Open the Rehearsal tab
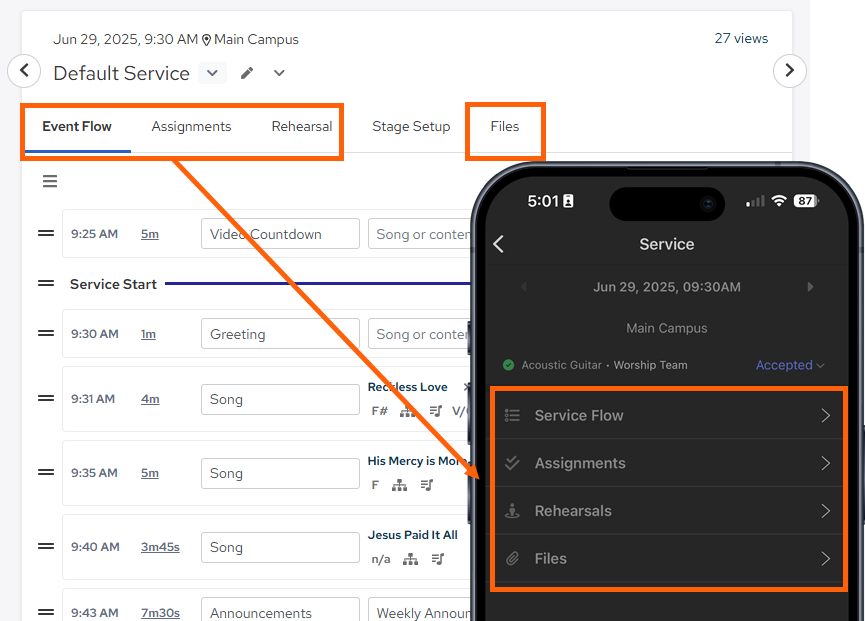The height and width of the screenshot is (621, 865). tap(301, 126)
